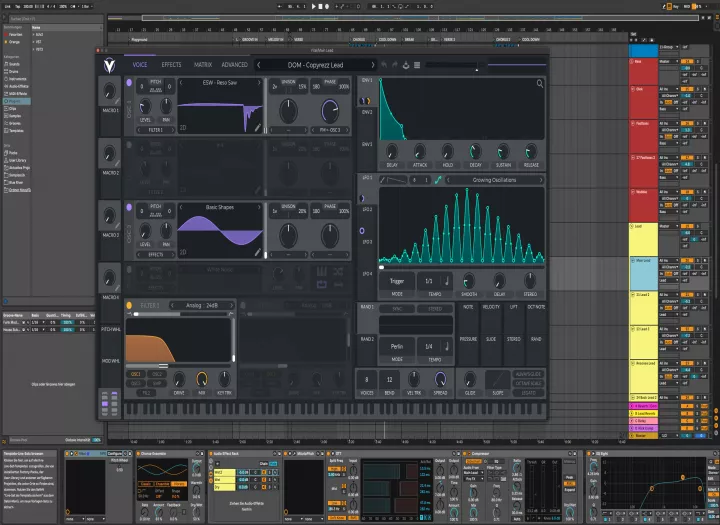Switch to the EFFECTS tab
The height and width of the screenshot is (525, 720).
click(x=171, y=65)
